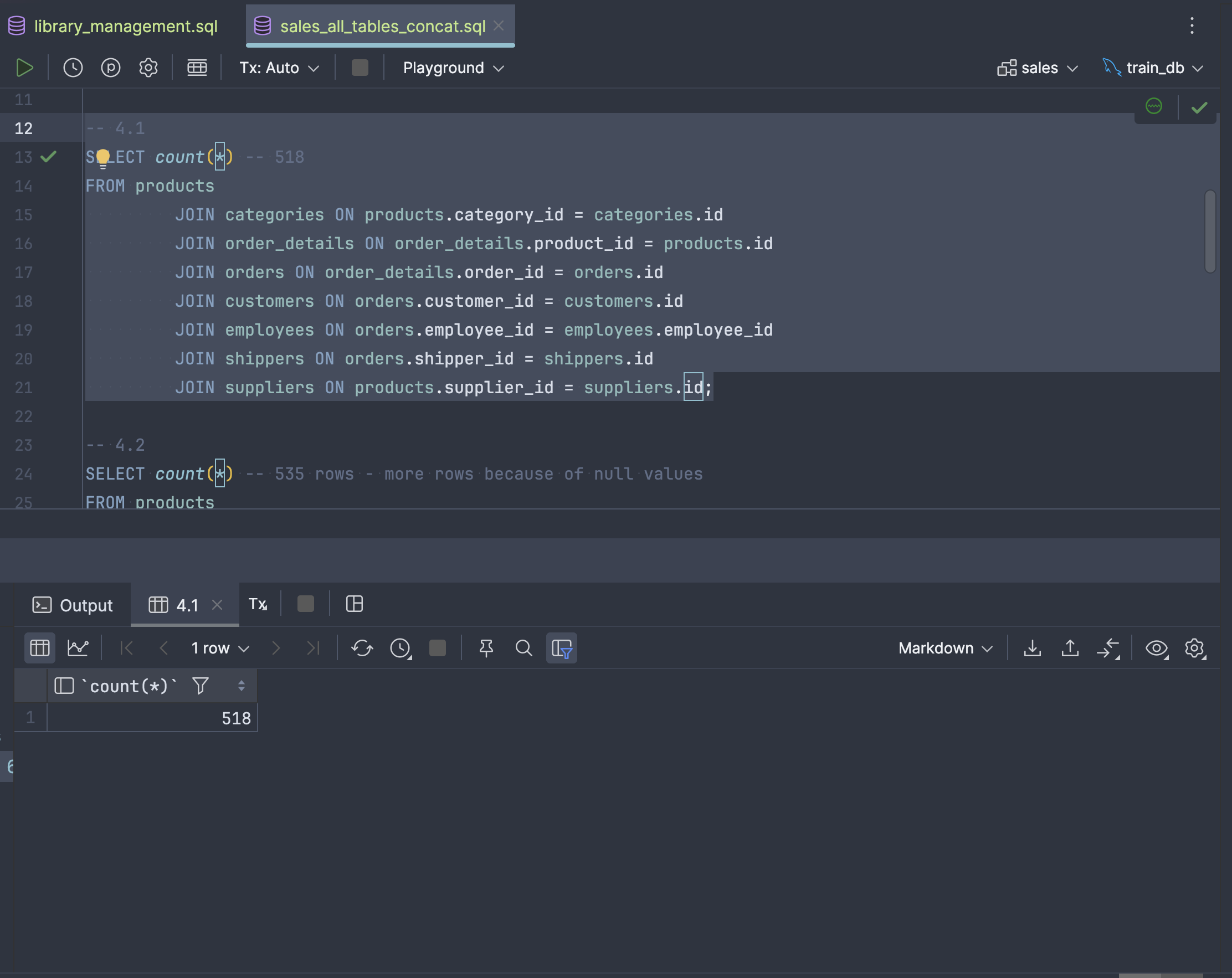
Task: Toggle the eye icon in the results toolbar
Action: (x=1156, y=648)
